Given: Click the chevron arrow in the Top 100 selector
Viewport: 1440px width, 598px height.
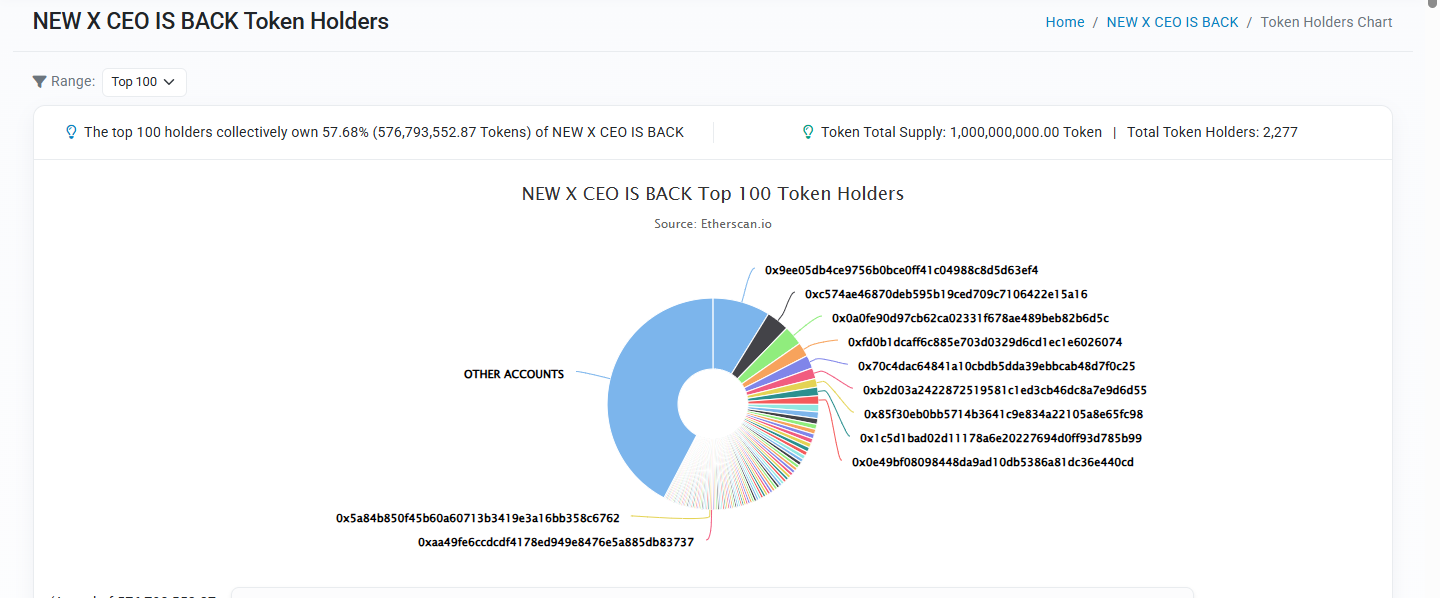Looking at the screenshot, I should [170, 82].
